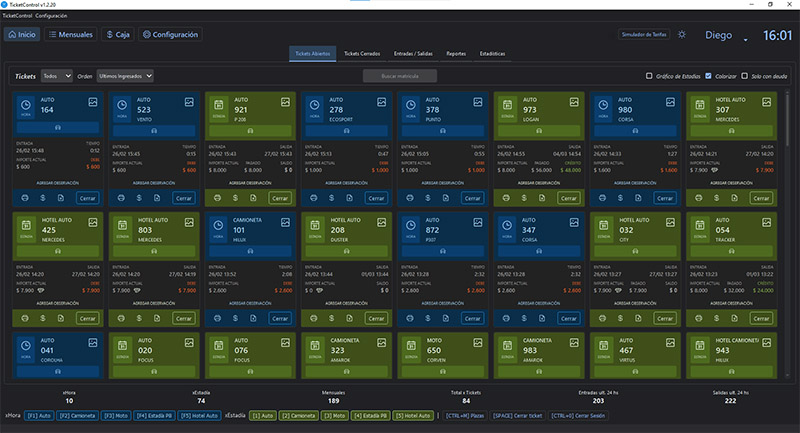Enable the Gráfico de Estadías checkbox

pyautogui.click(x=650, y=76)
